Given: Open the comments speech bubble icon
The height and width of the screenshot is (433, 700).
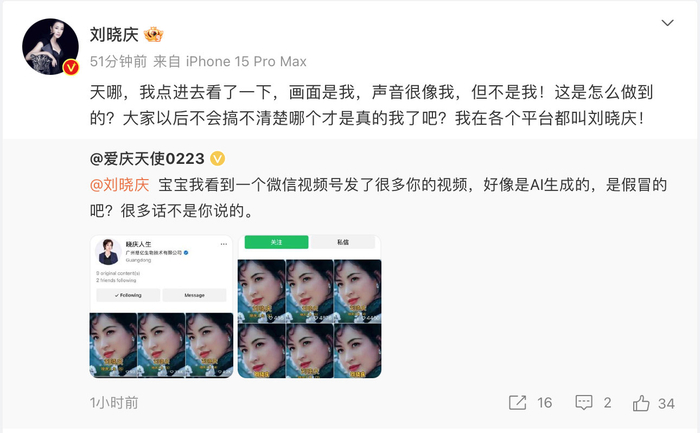Looking at the screenshot, I should (584, 403).
